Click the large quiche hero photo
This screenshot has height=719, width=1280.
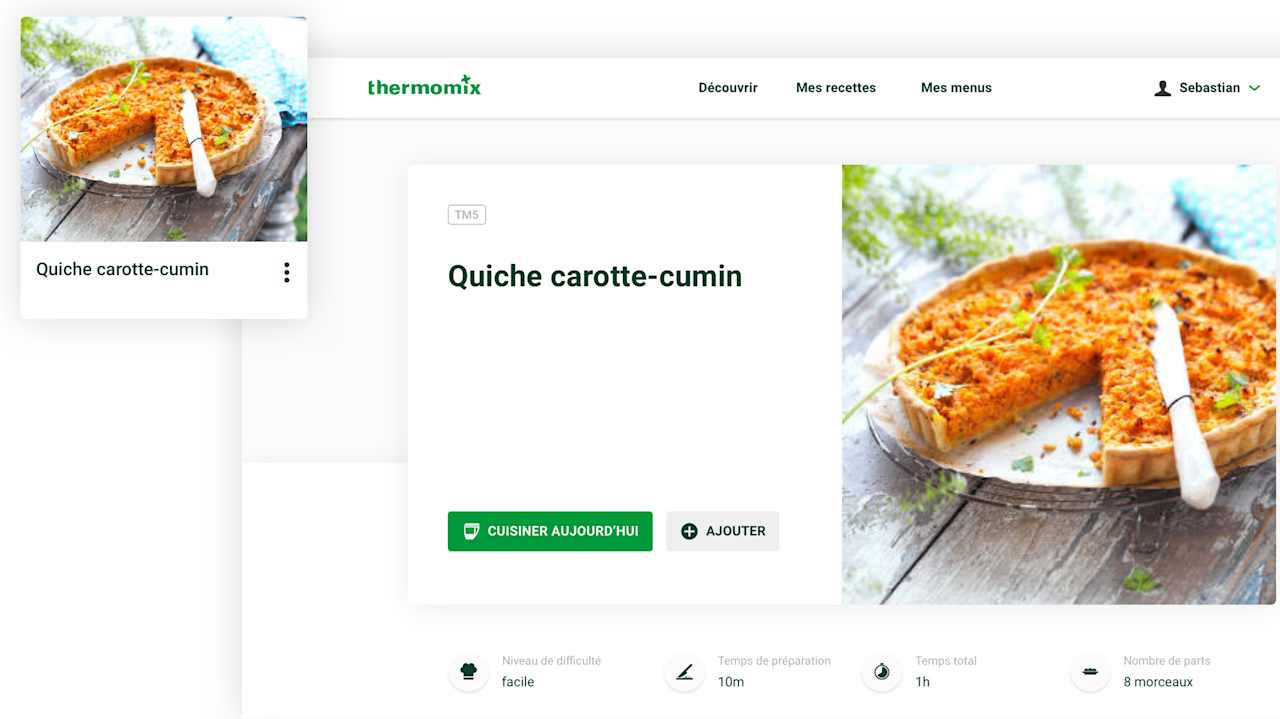(1059, 384)
